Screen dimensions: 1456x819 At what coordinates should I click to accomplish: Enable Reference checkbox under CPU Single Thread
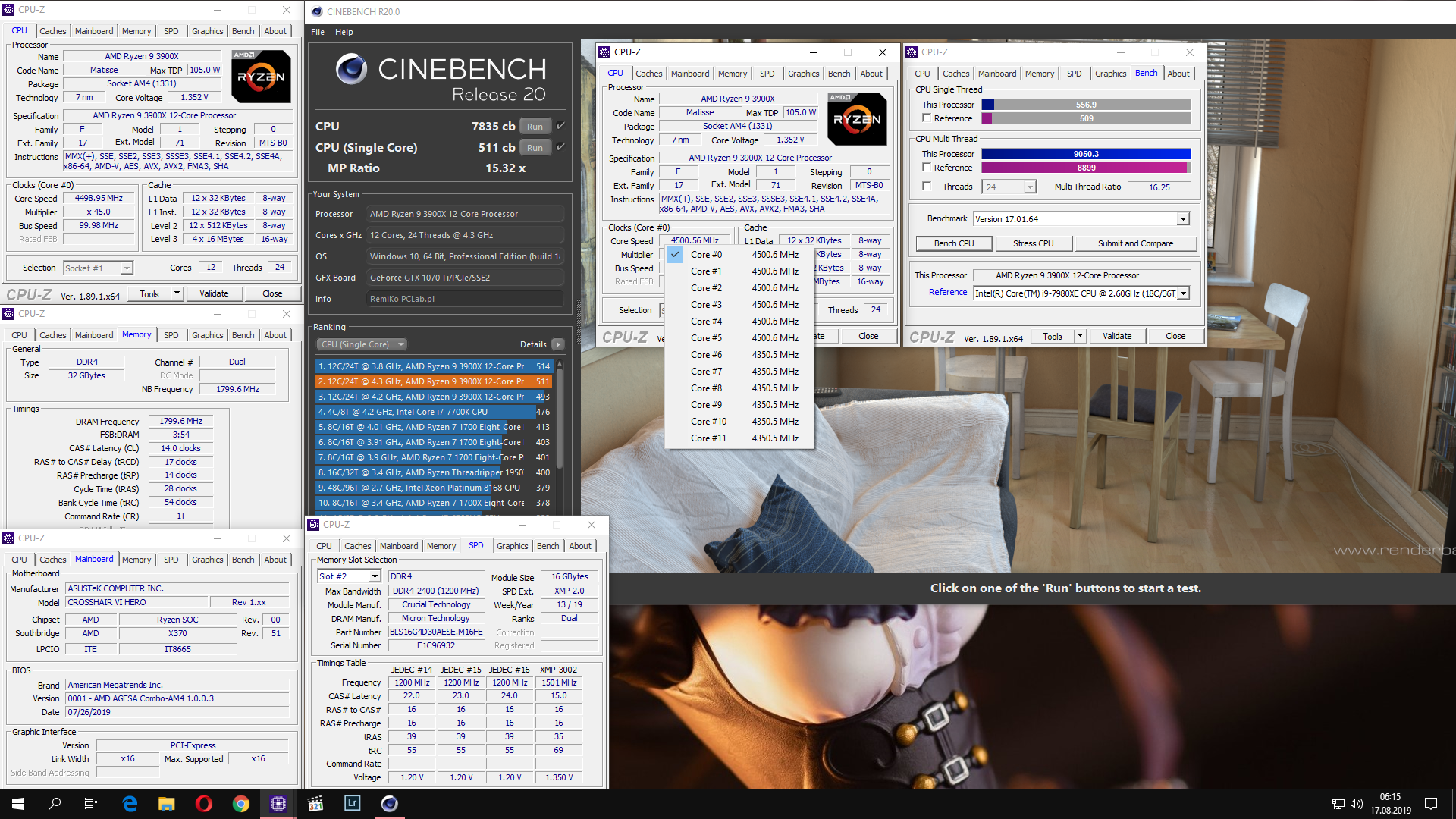click(x=927, y=118)
